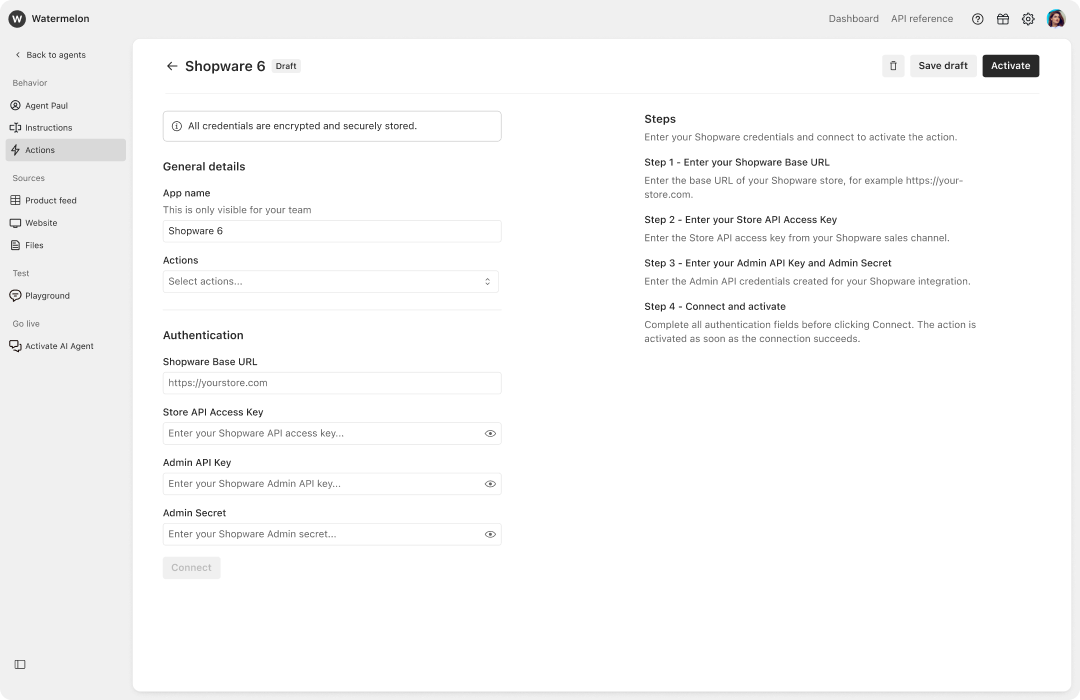Open the Files source

[65, 245]
